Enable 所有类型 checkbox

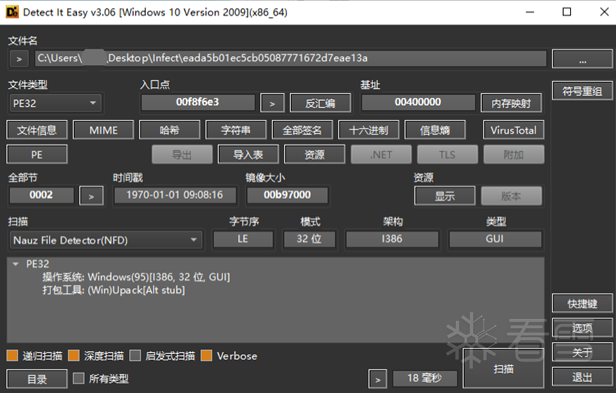tap(79, 378)
